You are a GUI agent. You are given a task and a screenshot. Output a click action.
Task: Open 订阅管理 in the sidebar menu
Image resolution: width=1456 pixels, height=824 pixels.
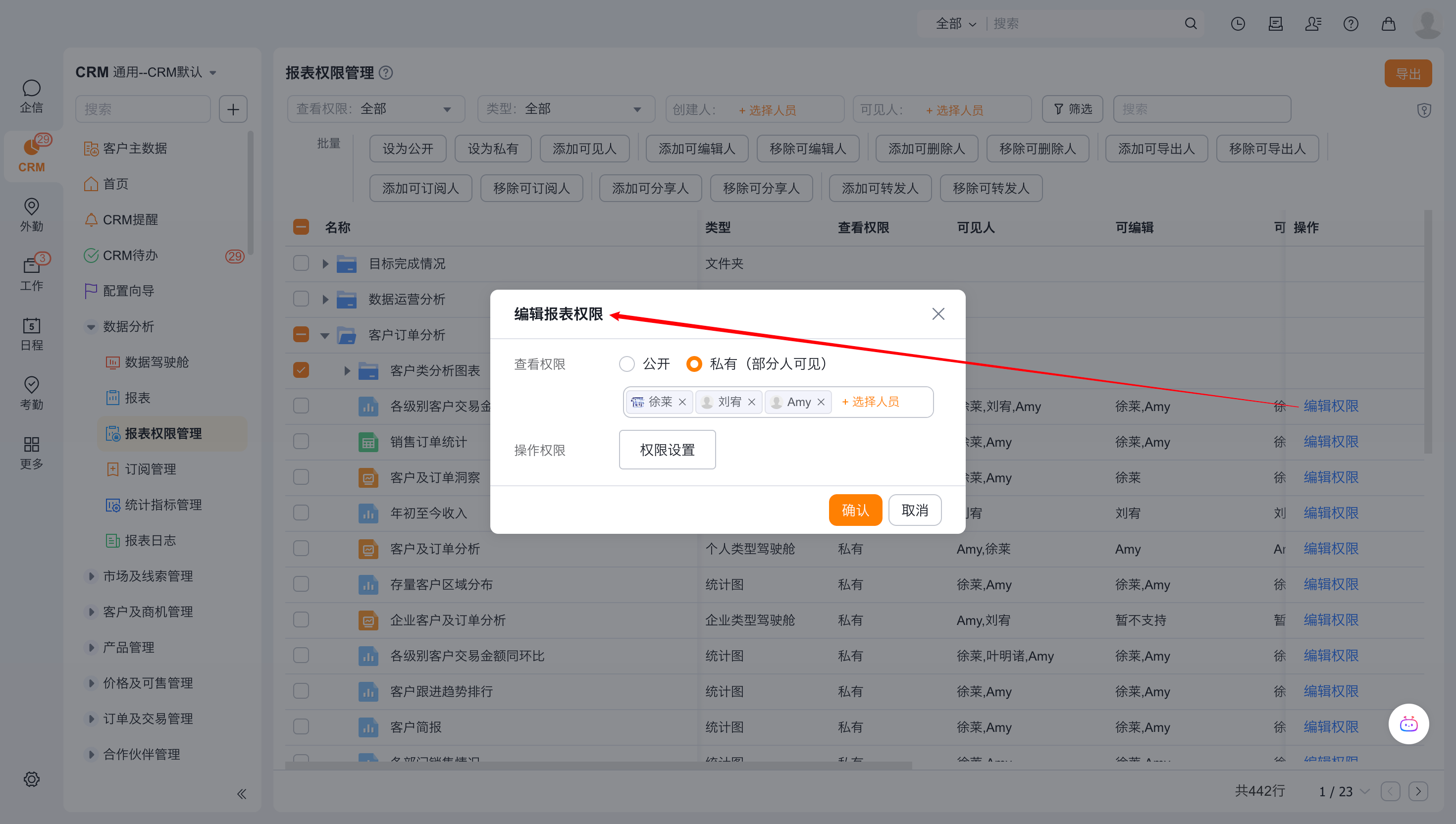pos(150,469)
